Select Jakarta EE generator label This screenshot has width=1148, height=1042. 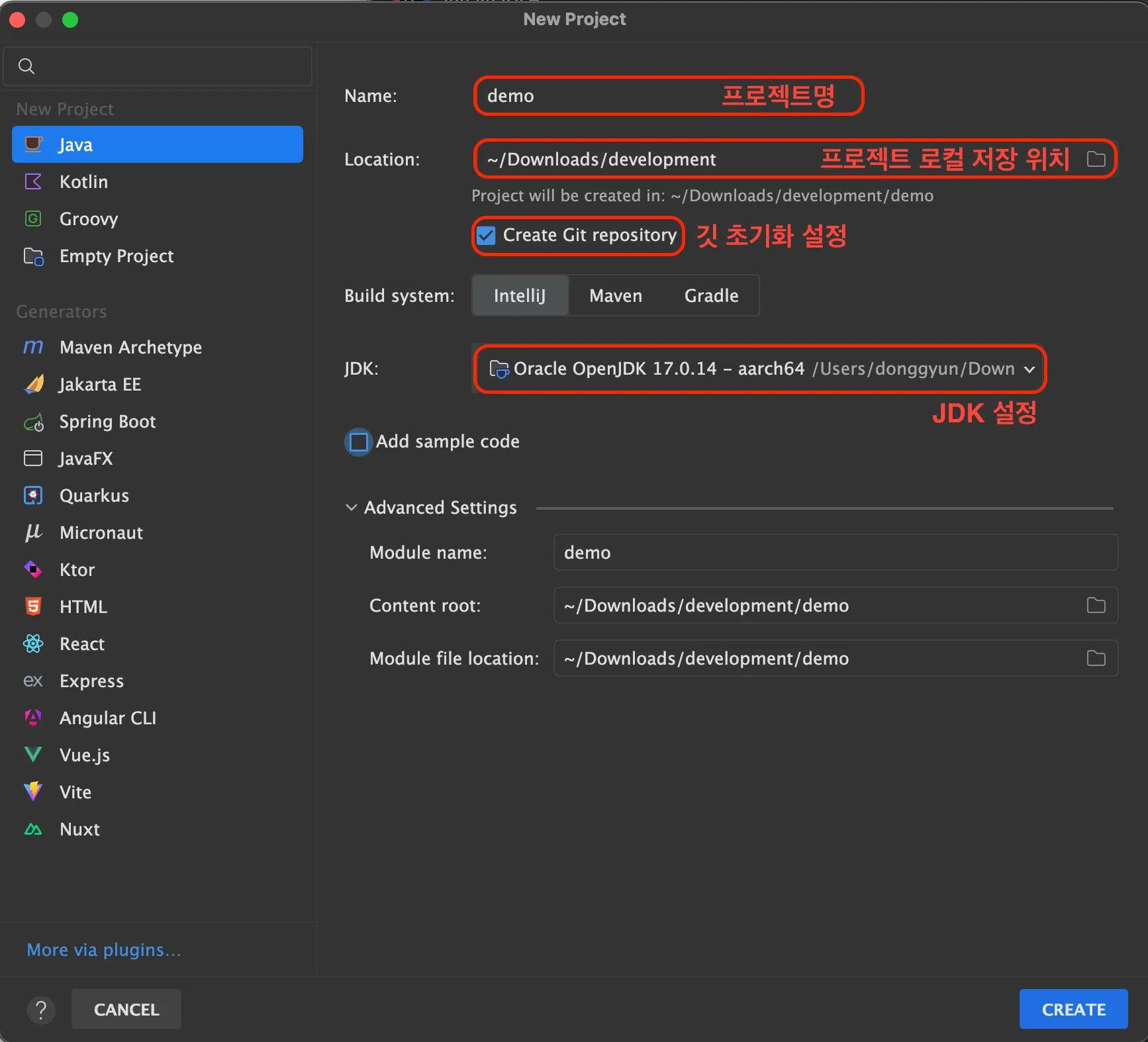(x=100, y=384)
